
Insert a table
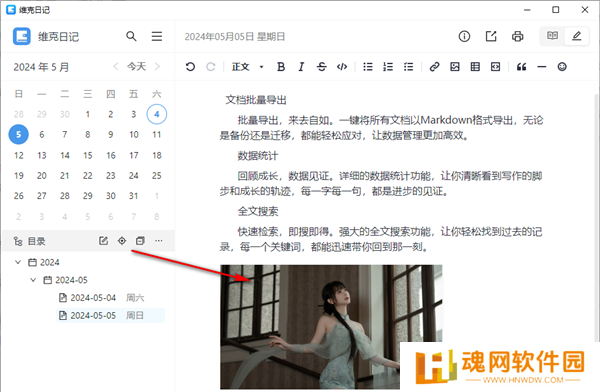point(475,67)
